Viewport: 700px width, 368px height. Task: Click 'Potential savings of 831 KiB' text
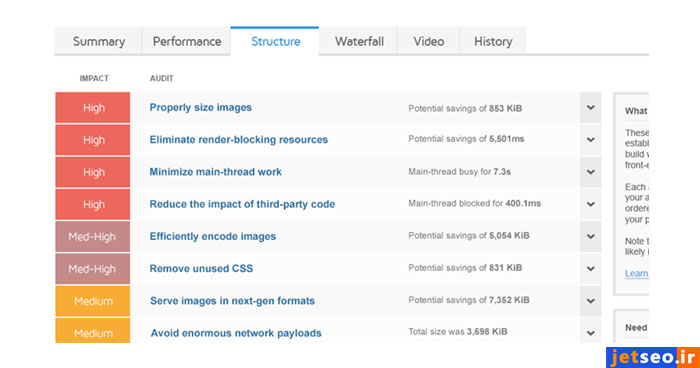coord(465,268)
